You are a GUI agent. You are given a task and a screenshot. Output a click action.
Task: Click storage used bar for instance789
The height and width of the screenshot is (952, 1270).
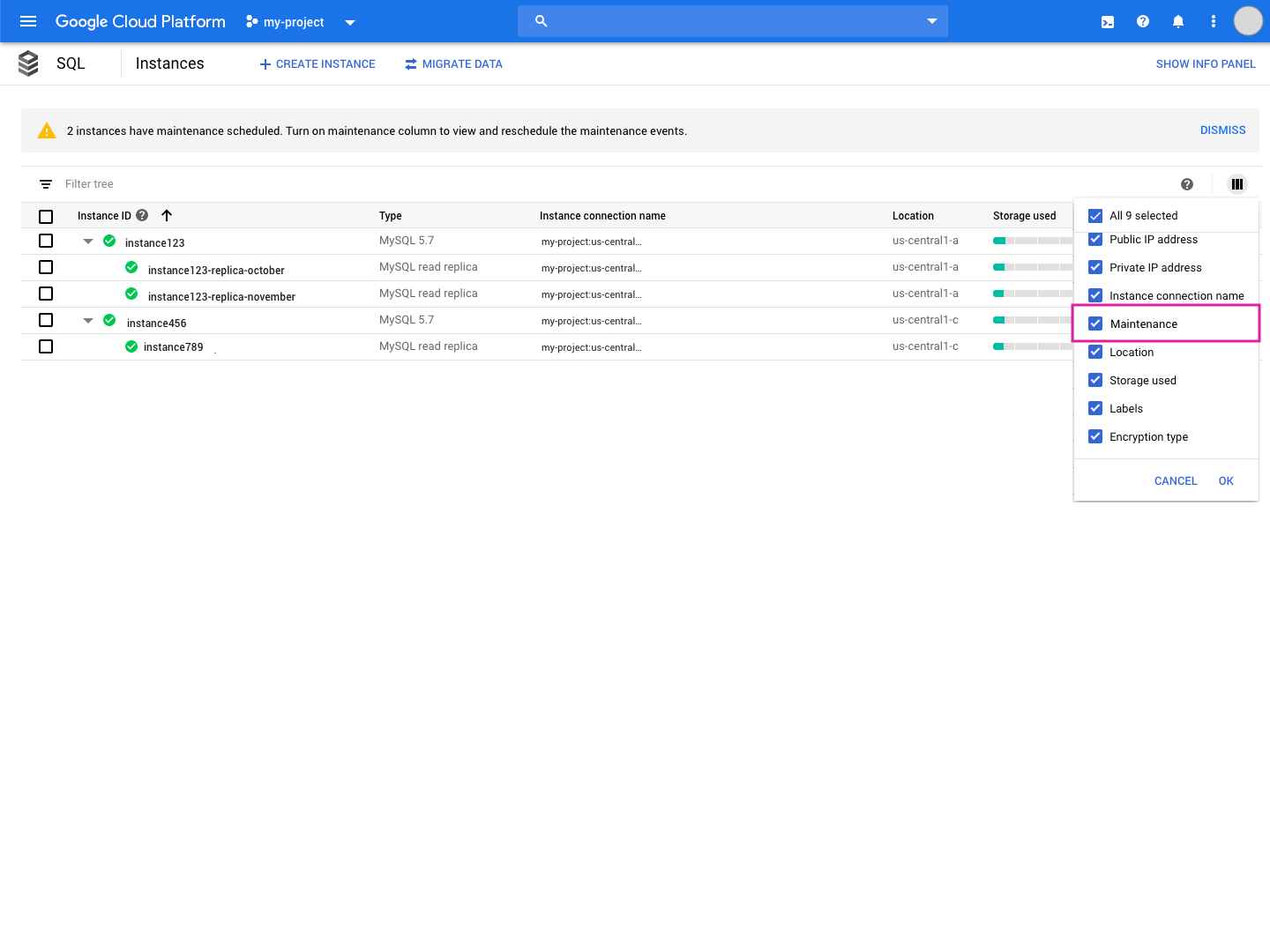coord(1032,346)
